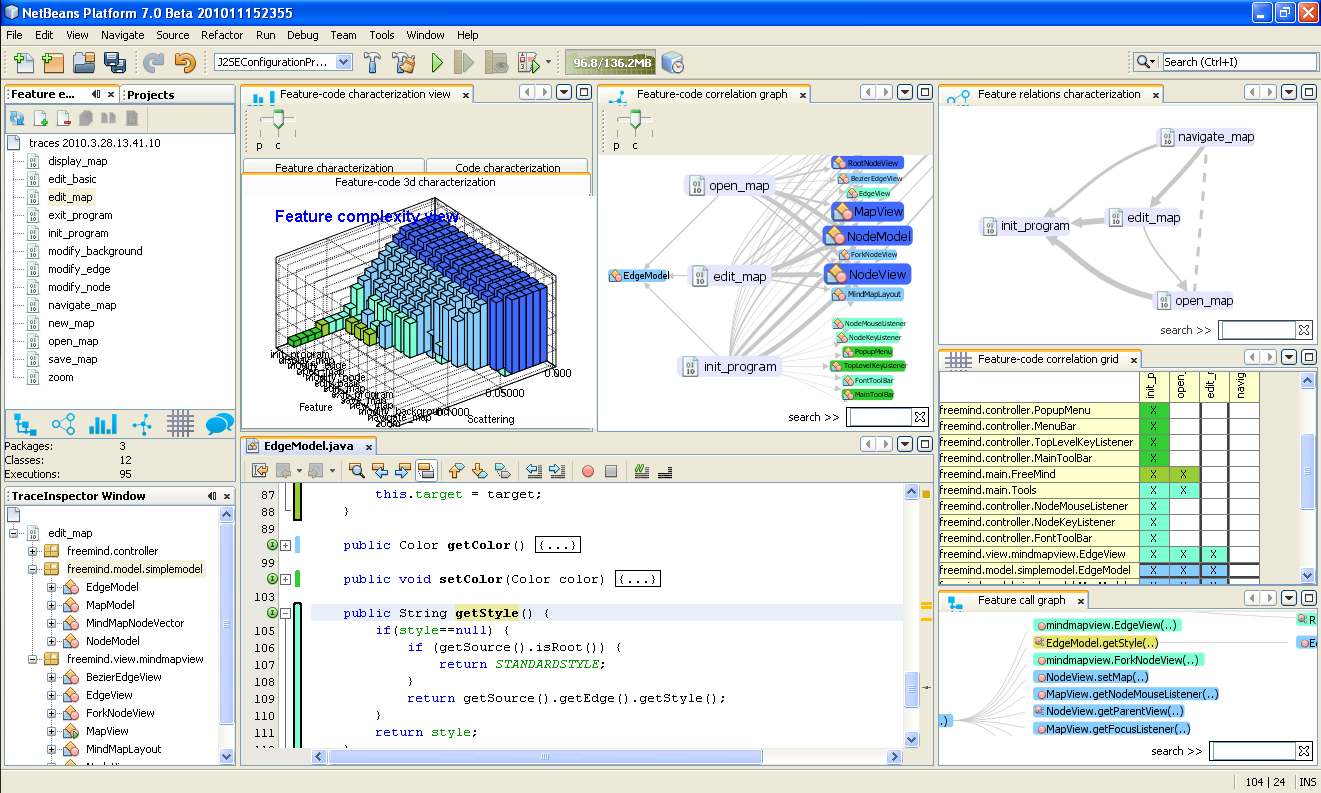The image size is (1321, 793).
Task: Click the red record macro circle icon
Action: 587,470
